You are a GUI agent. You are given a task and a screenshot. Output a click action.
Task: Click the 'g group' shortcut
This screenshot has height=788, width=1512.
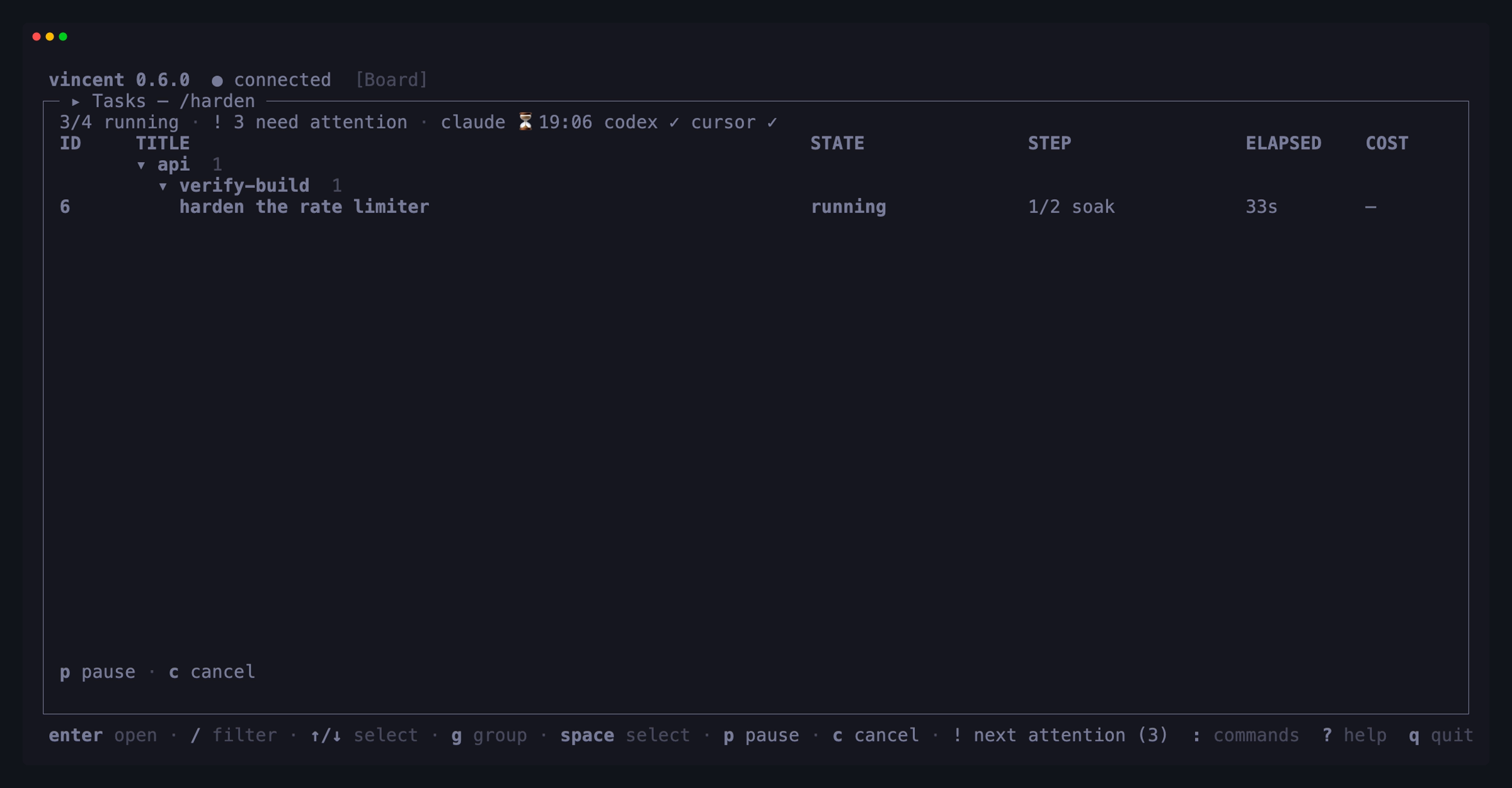(x=490, y=736)
